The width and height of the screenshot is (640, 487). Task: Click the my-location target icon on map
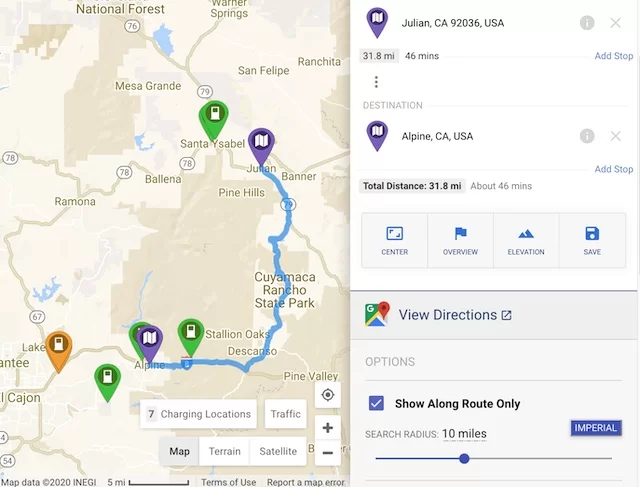[327, 395]
